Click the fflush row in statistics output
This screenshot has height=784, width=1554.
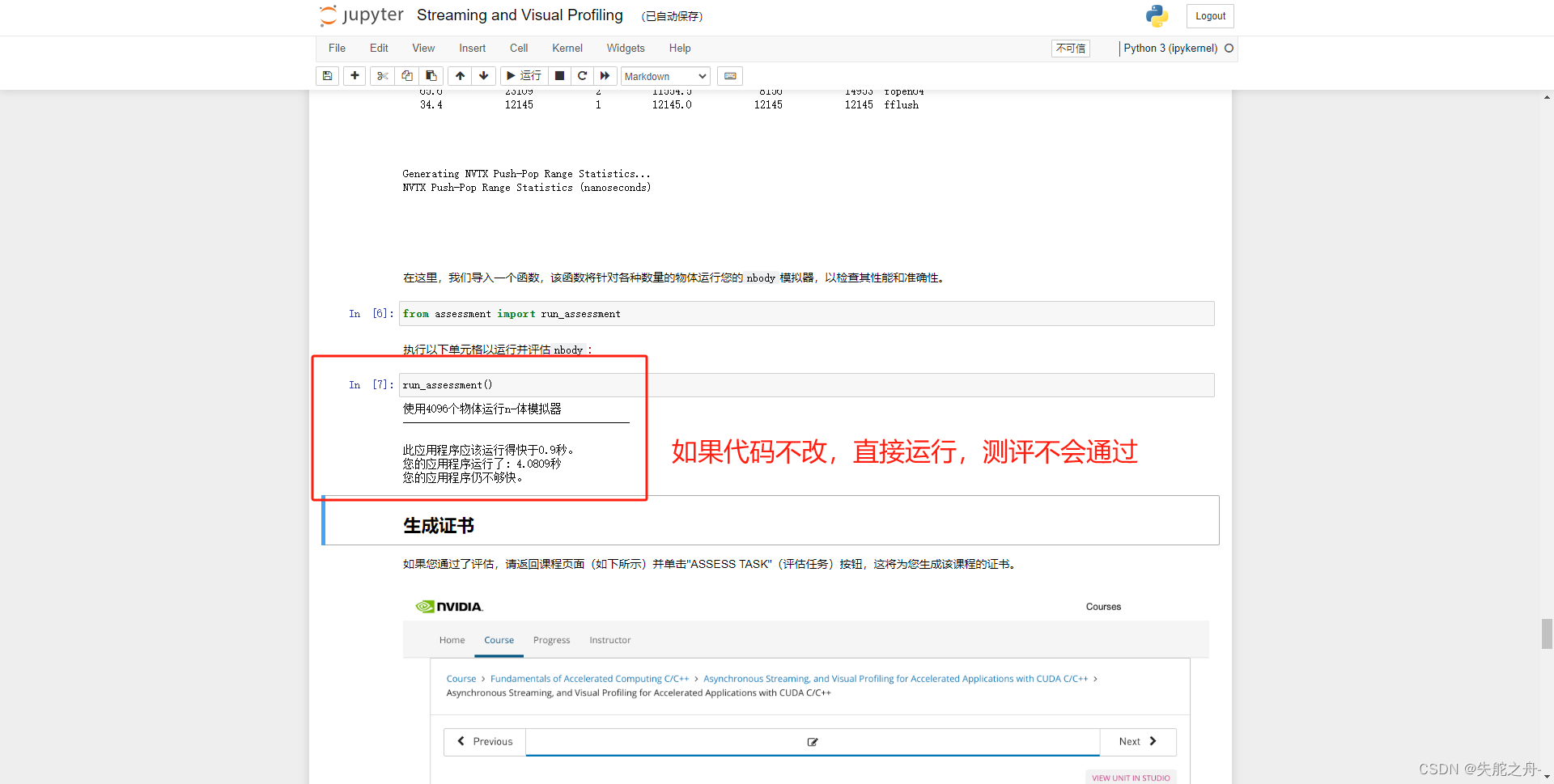[669, 105]
